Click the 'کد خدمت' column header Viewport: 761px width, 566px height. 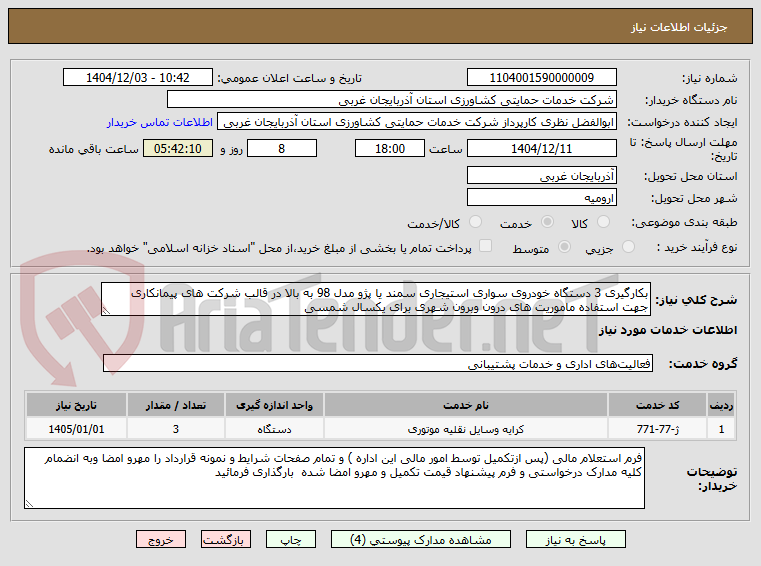[x=658, y=405]
